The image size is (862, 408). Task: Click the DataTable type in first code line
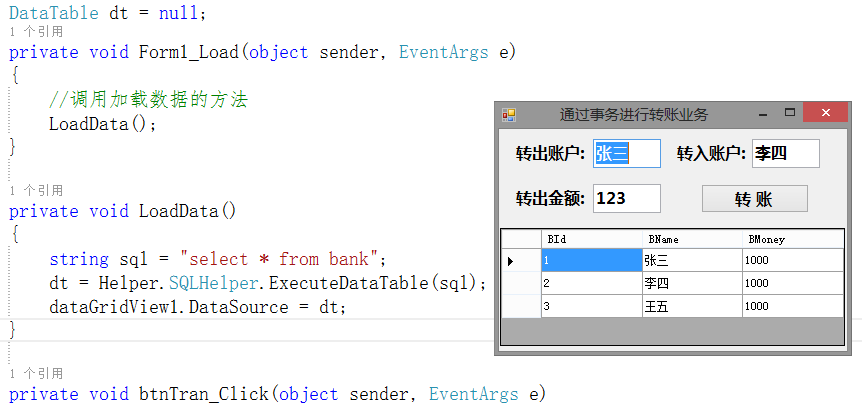(54, 13)
